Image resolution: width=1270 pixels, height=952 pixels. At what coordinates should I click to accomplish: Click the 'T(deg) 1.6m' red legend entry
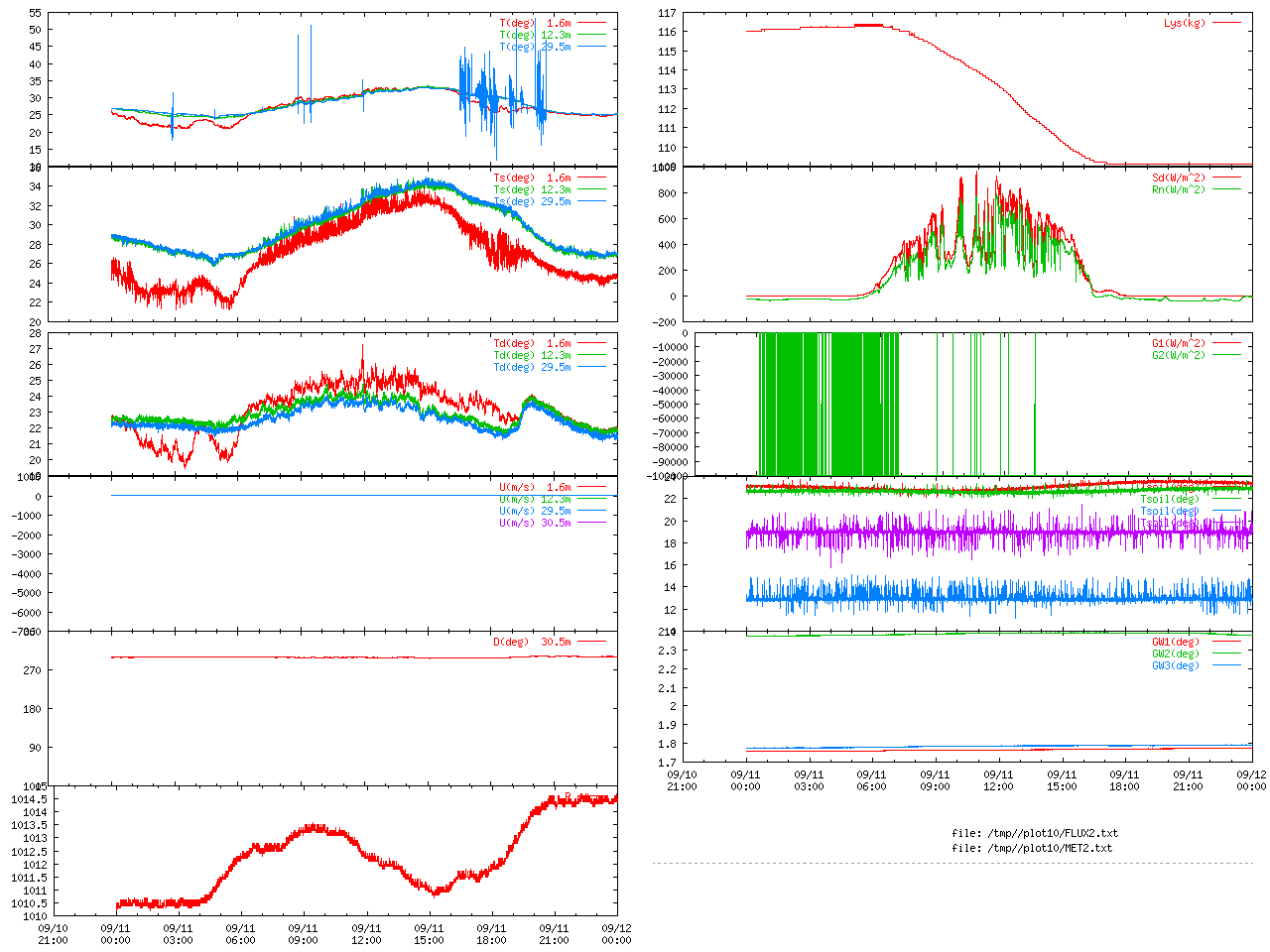coord(536,23)
